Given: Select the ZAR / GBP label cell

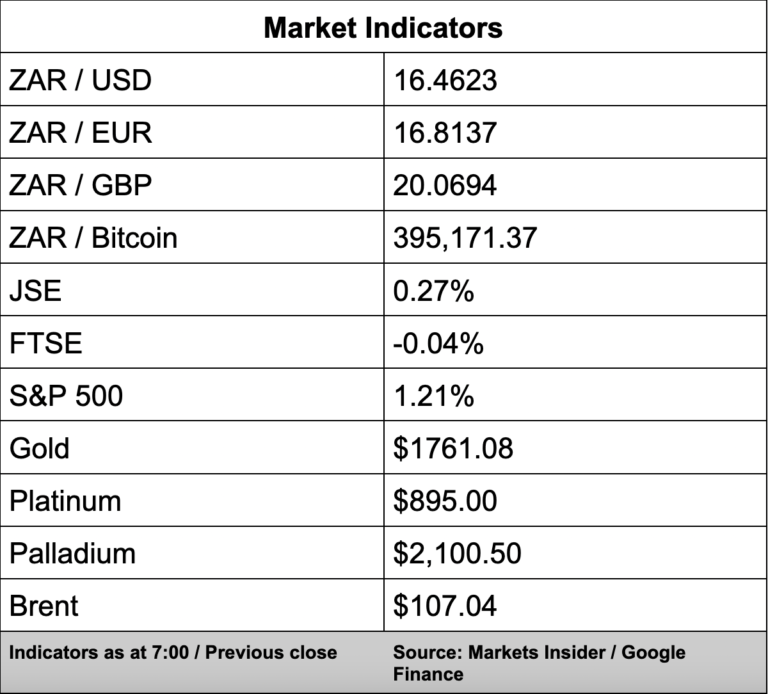Looking at the screenshot, I should click(80, 185).
